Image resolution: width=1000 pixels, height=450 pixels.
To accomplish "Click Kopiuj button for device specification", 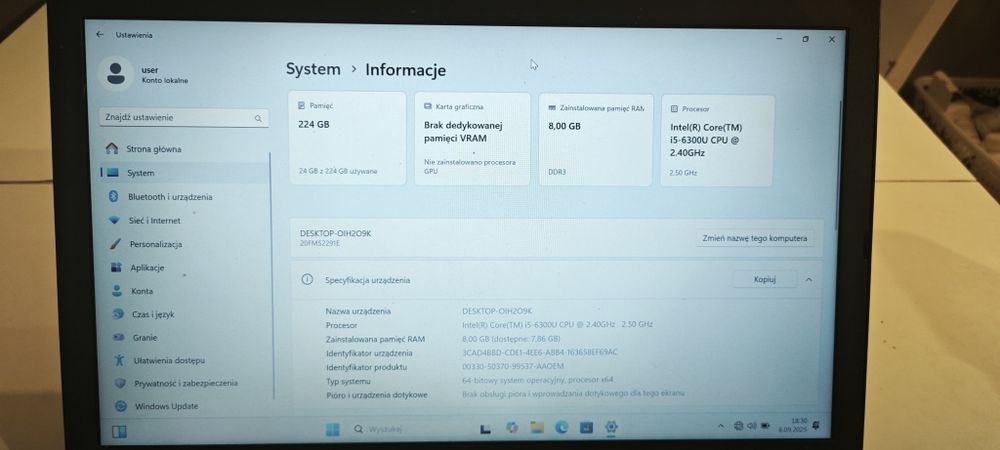I will 764,279.
